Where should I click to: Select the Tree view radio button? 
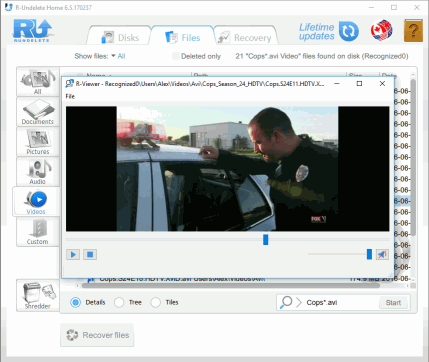pos(119,302)
